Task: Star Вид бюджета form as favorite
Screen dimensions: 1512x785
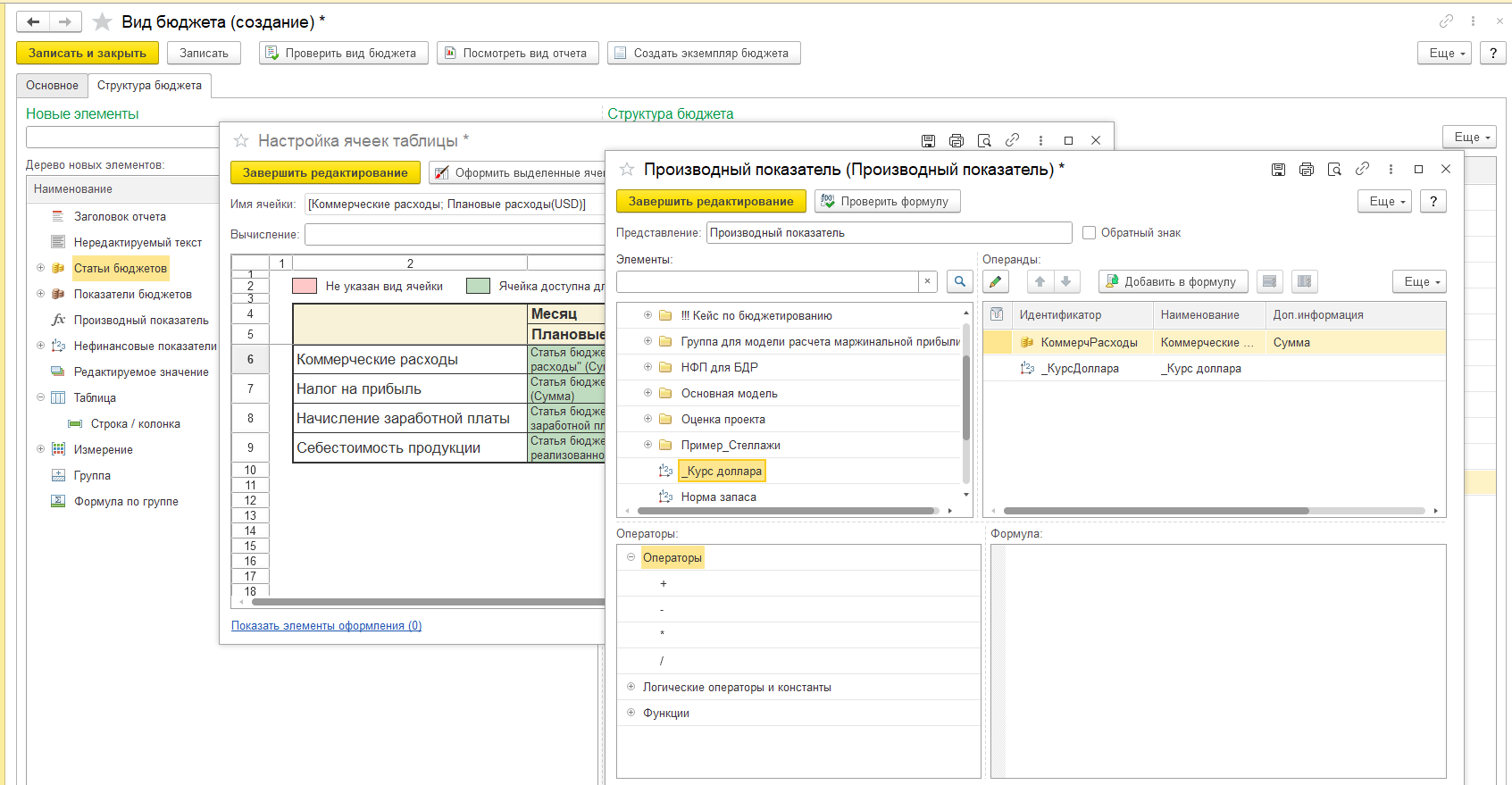Action: [103, 22]
